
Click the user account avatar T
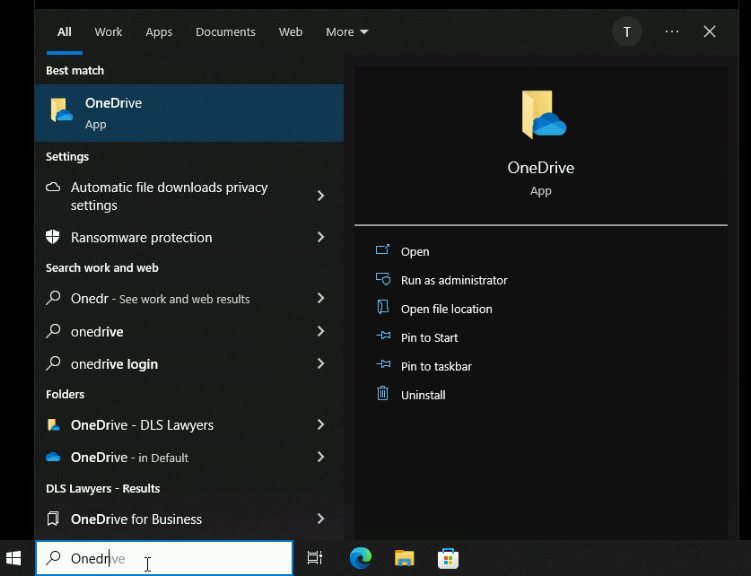pyautogui.click(x=627, y=32)
